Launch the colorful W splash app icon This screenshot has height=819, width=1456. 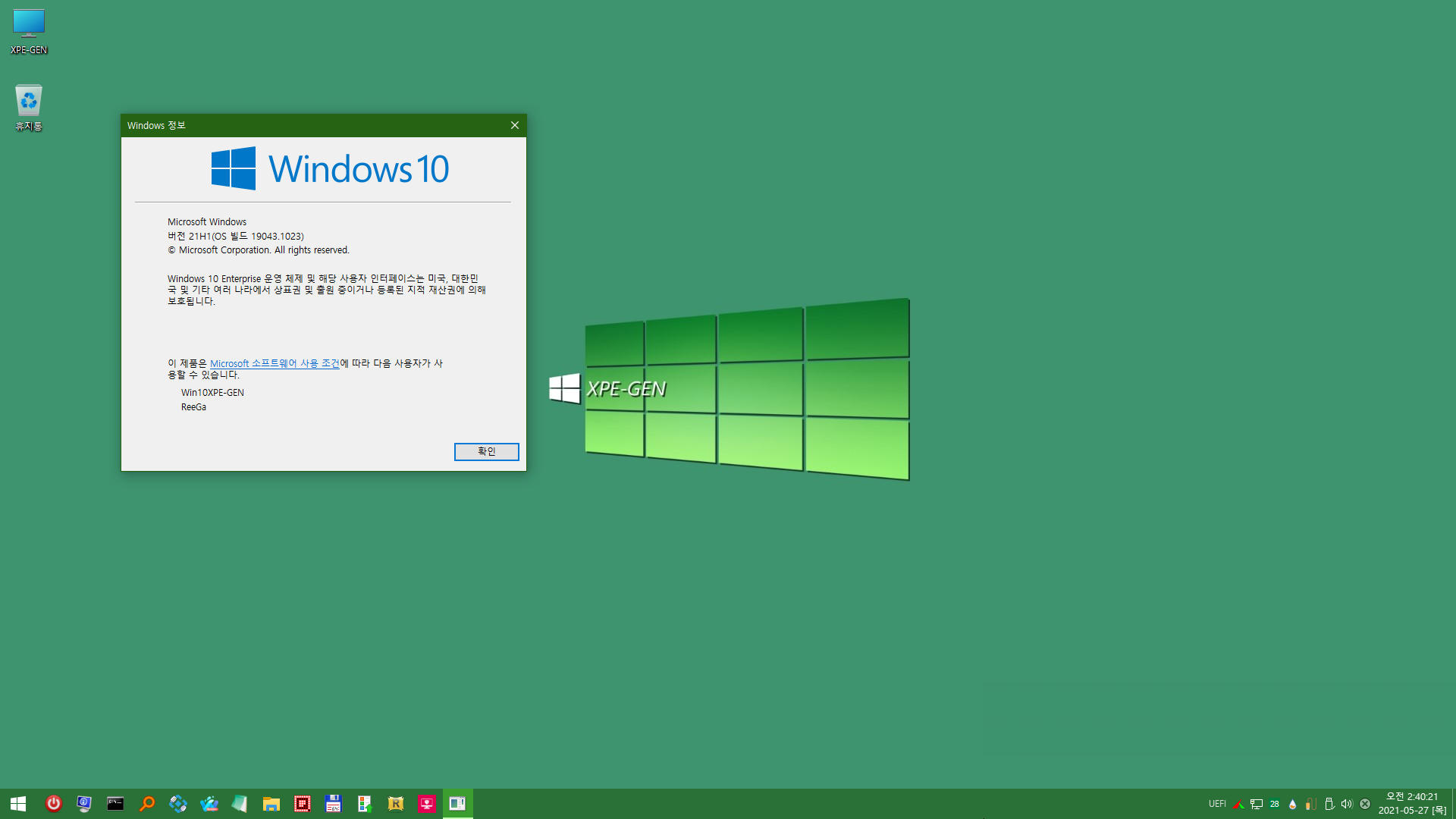[209, 804]
